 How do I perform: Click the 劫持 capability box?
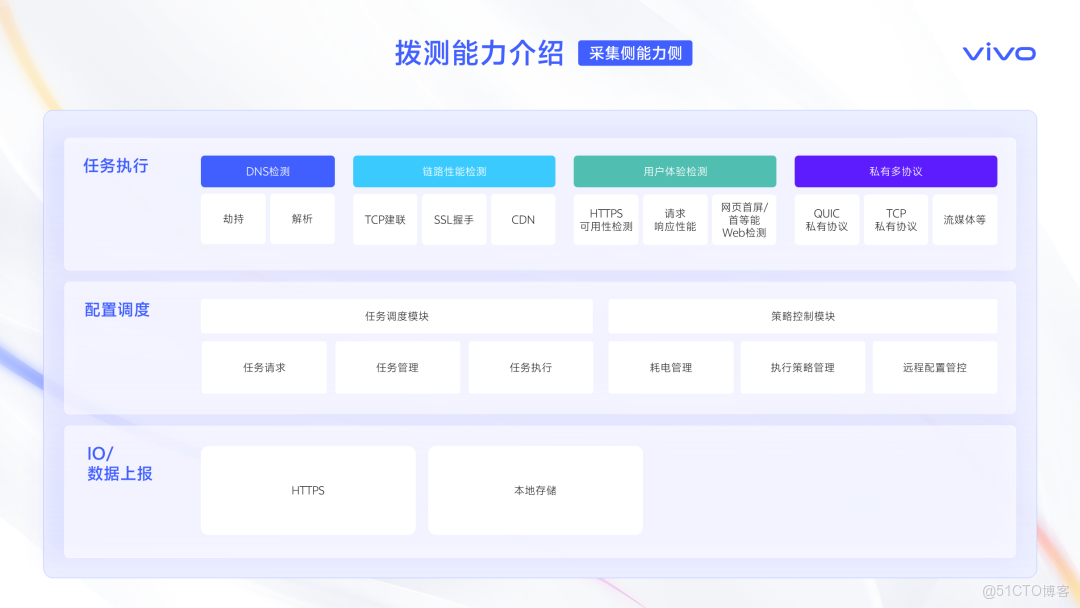click(233, 219)
